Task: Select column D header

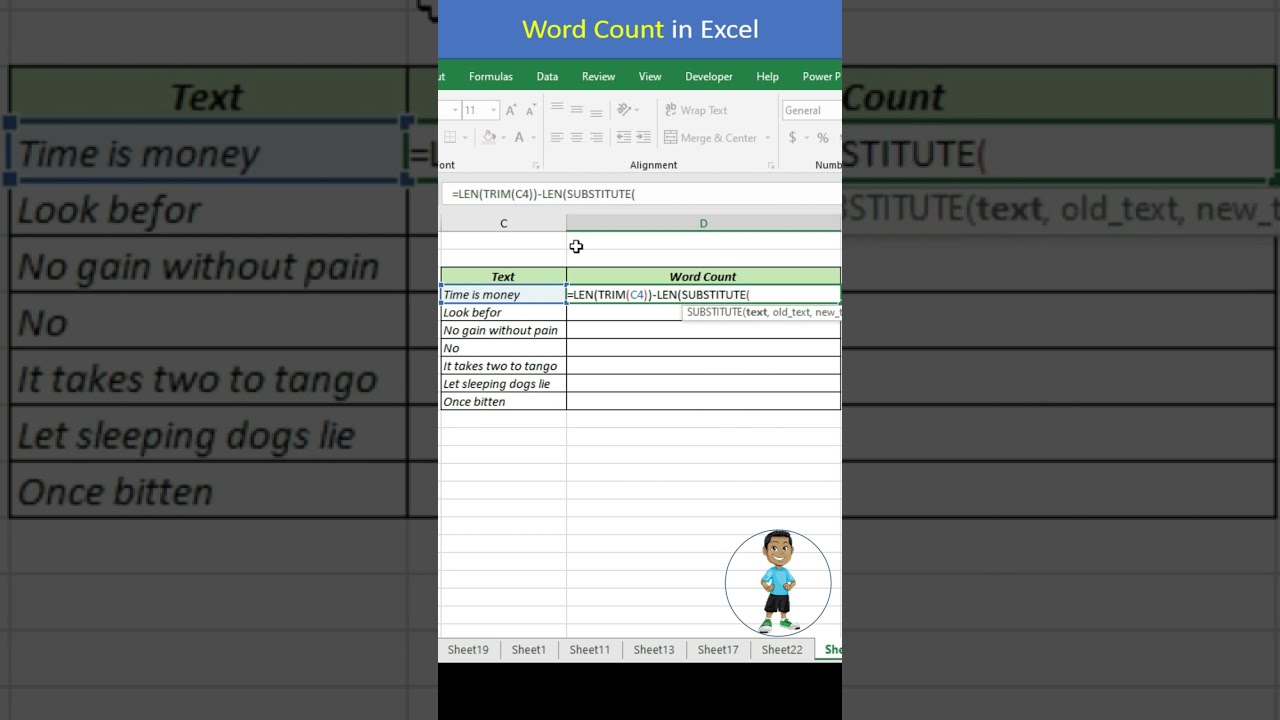Action: 704,223
